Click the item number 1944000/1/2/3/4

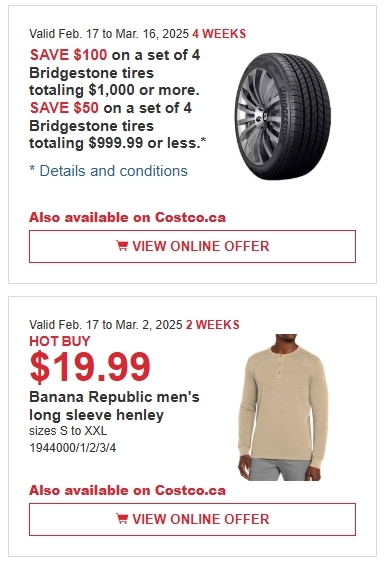click(73, 448)
